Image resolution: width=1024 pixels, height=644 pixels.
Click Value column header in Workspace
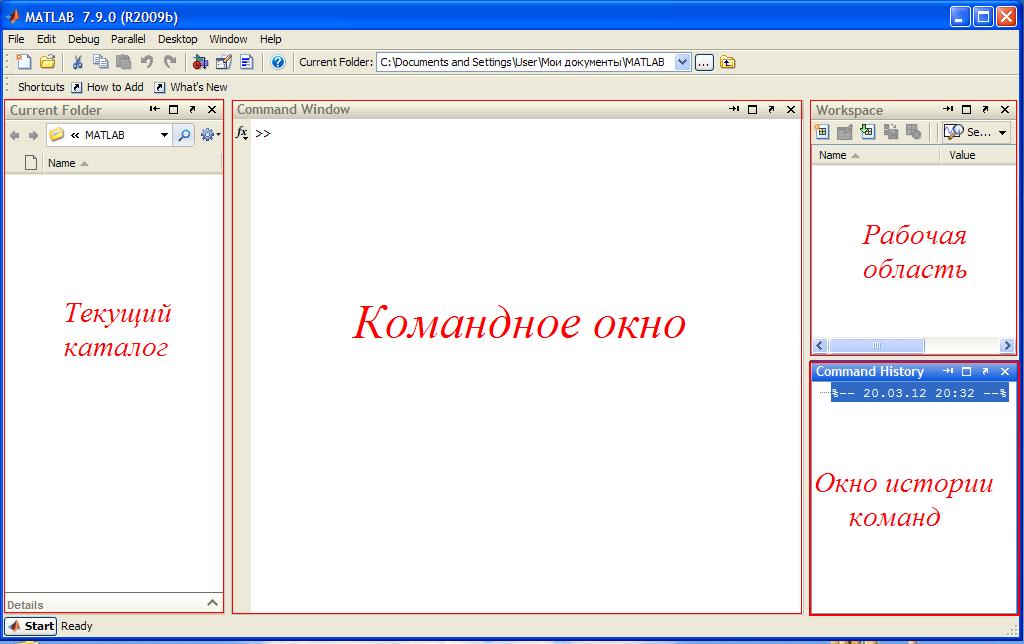(x=978, y=155)
